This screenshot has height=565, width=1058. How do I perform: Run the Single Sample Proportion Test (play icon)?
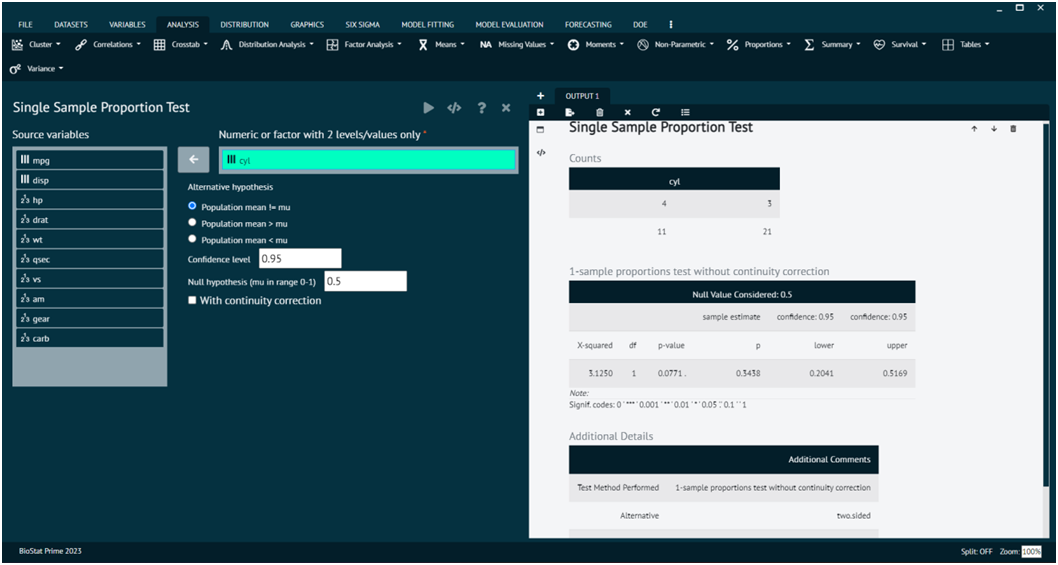(x=428, y=107)
